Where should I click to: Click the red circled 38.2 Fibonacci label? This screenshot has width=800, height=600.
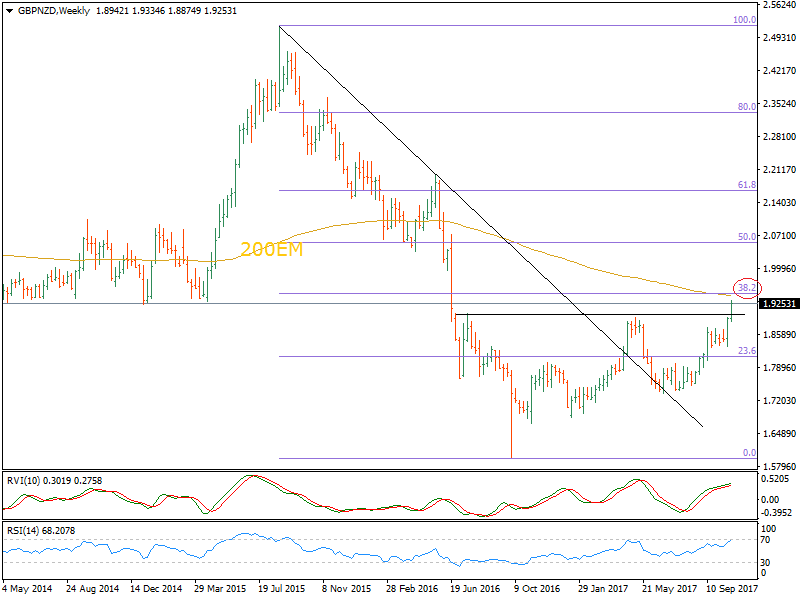click(747, 287)
